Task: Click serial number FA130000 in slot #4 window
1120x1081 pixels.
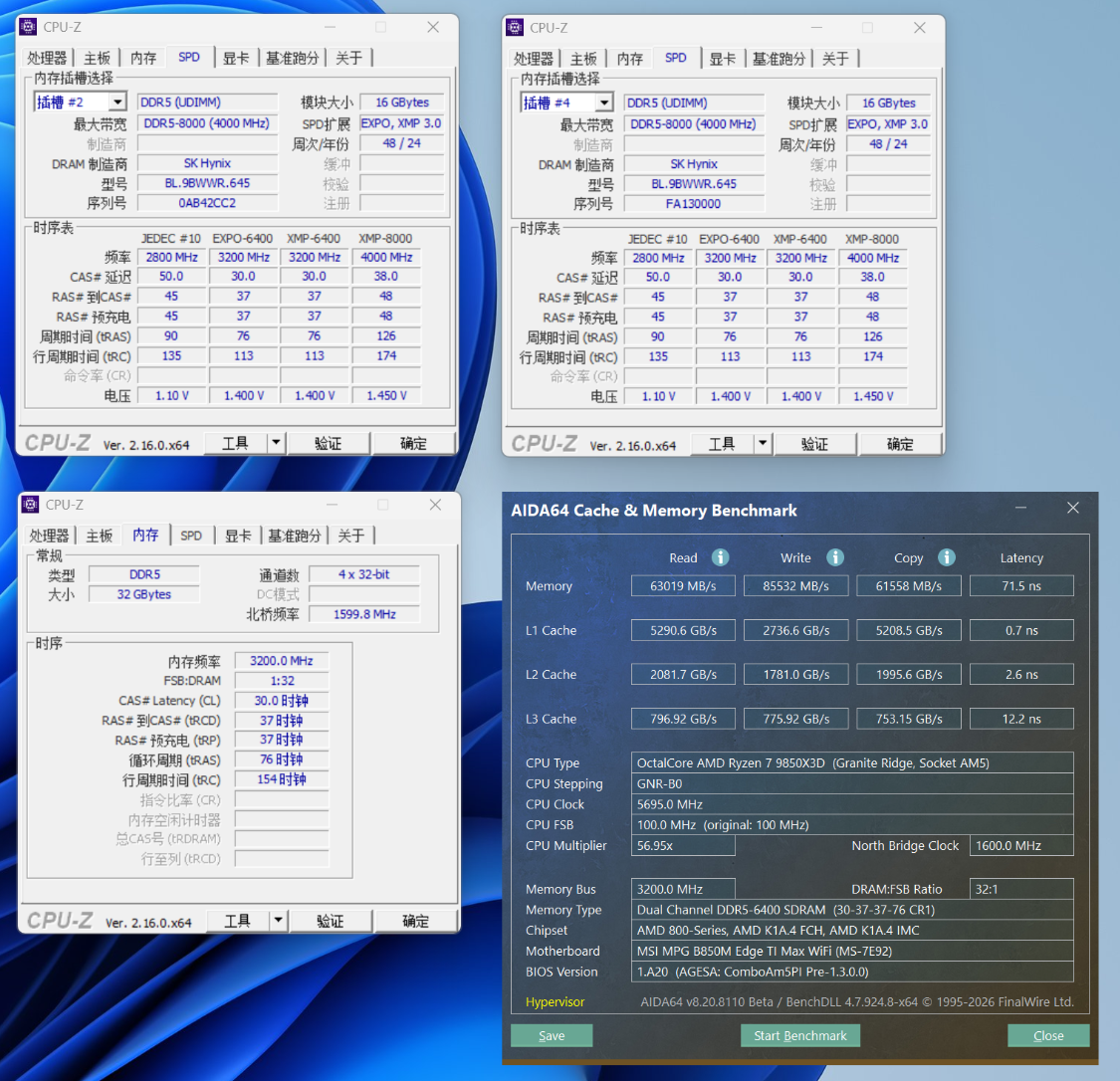Action: (694, 203)
